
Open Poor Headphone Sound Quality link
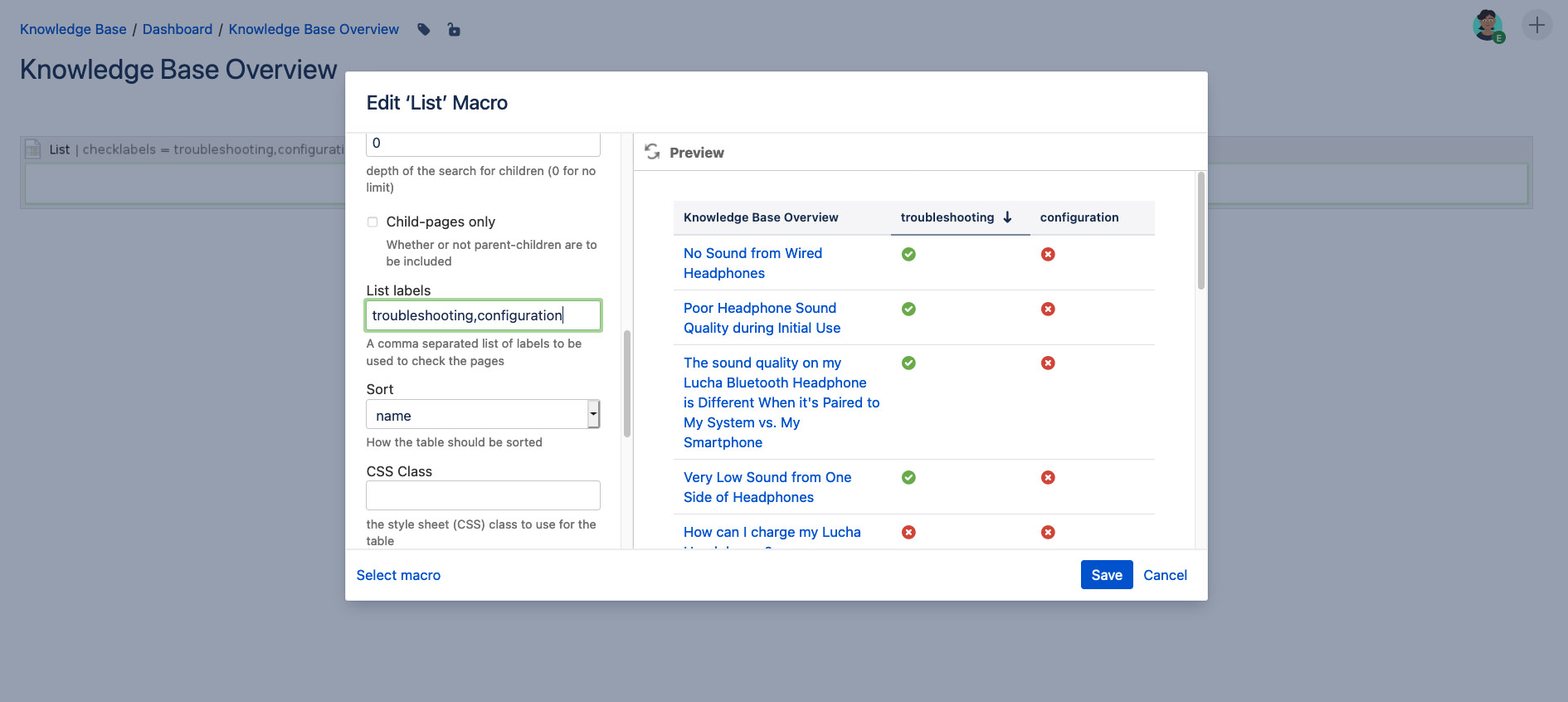762,318
